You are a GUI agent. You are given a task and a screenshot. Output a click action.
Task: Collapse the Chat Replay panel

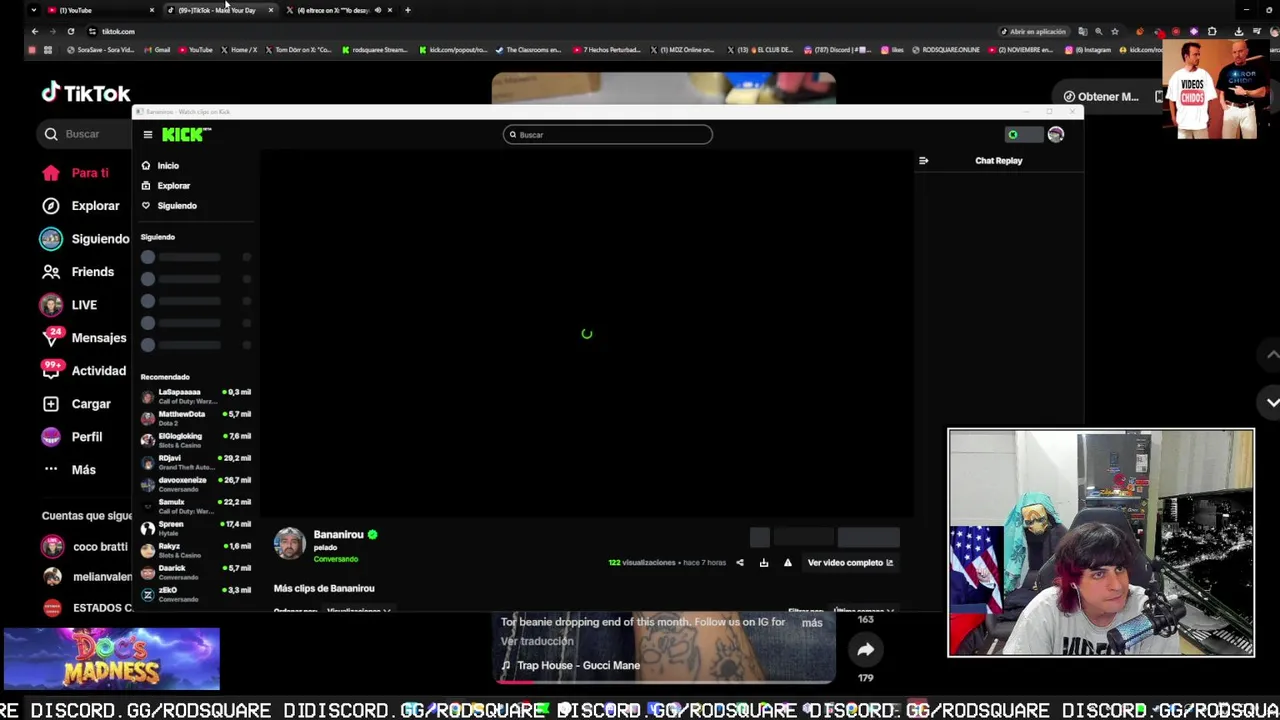(x=923, y=160)
